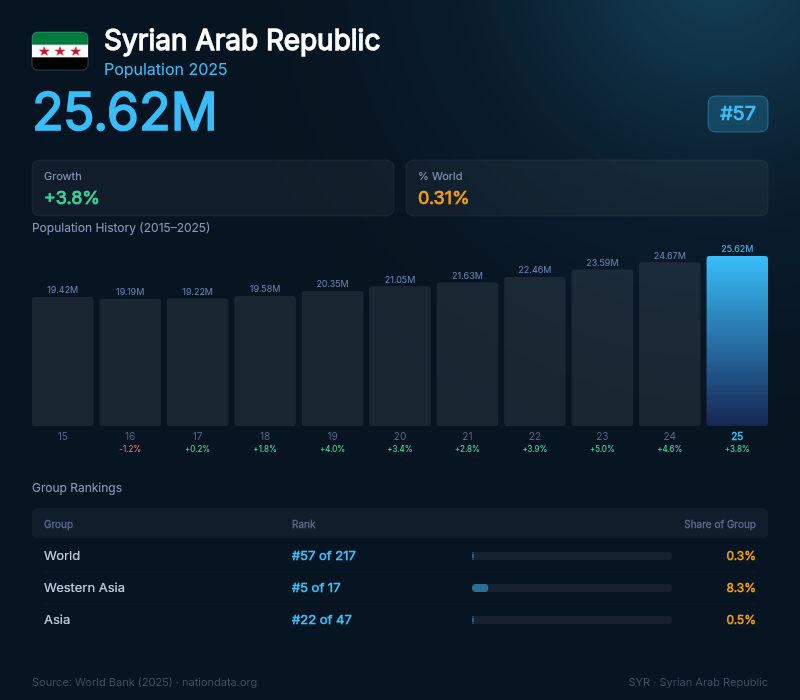800x700 pixels.
Task: Click the Asia share progress bar
Action: point(571,620)
